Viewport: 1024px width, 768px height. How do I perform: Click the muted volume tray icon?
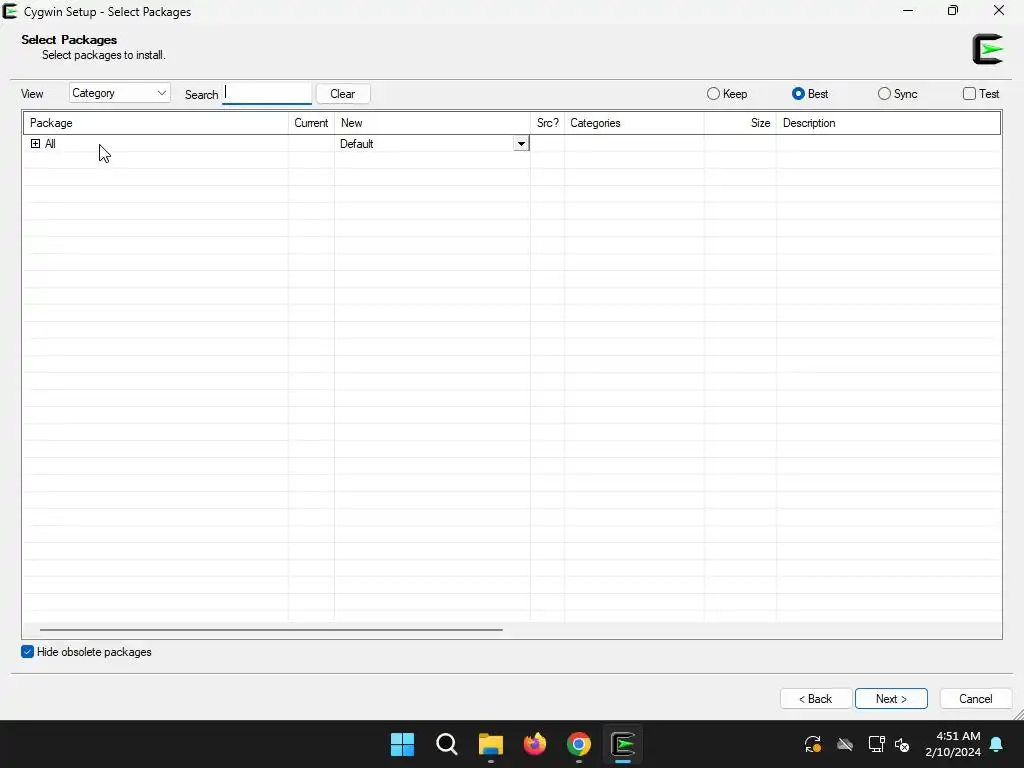(903, 744)
